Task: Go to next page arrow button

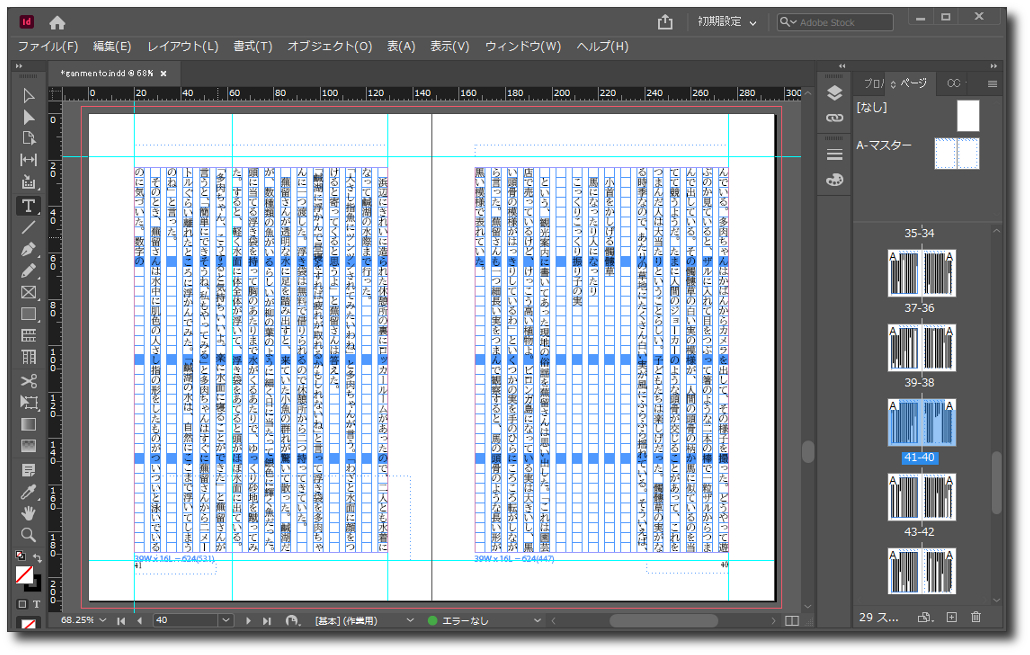Action: [248, 621]
